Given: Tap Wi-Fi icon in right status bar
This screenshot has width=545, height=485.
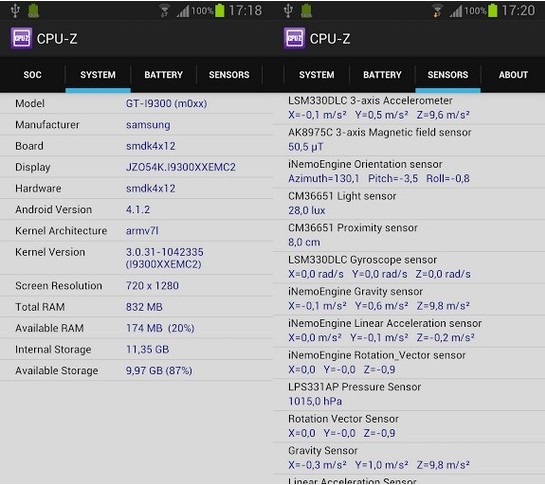Looking at the screenshot, I should [x=437, y=11].
